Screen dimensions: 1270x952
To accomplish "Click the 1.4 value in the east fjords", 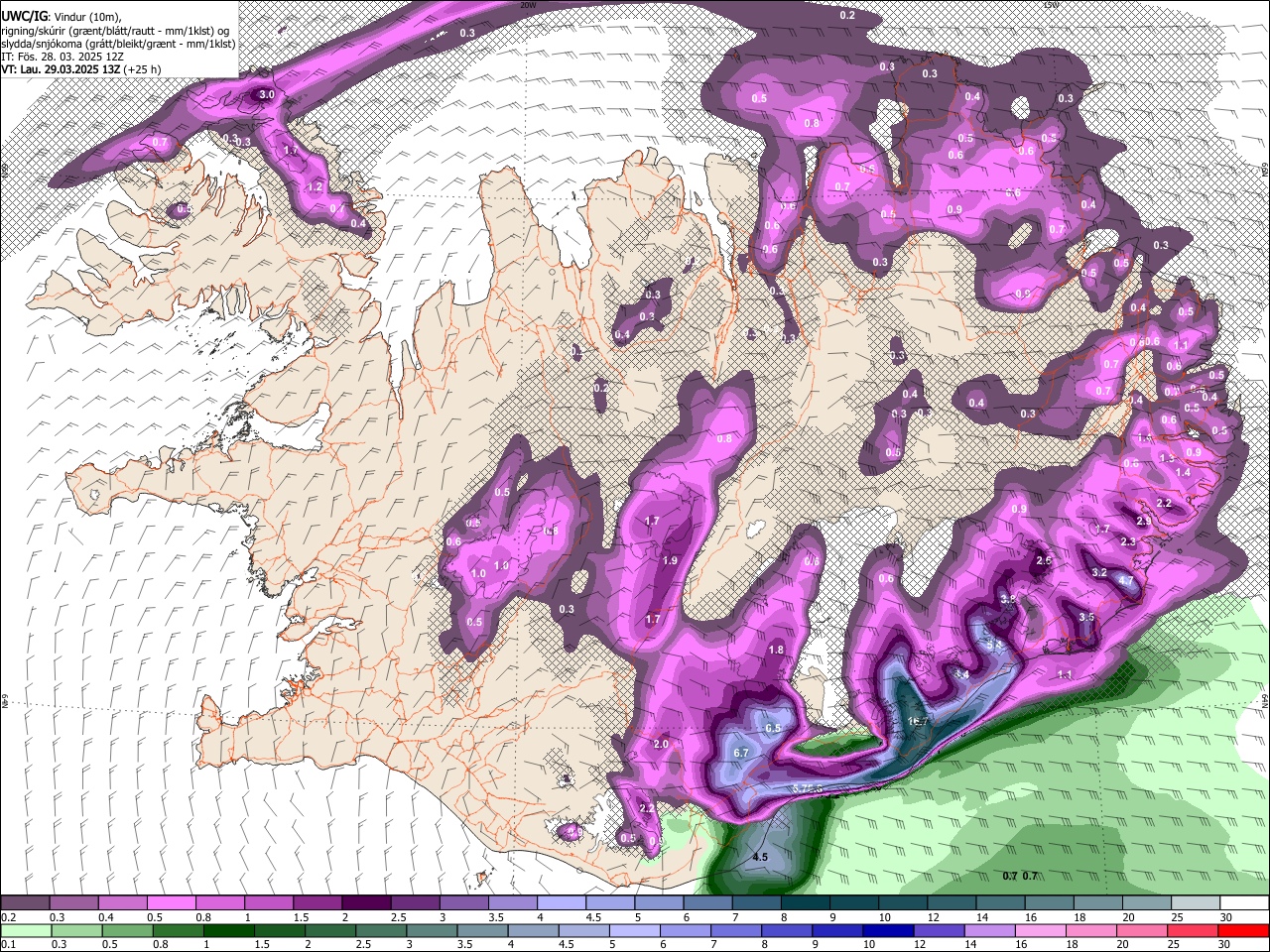I will tap(1183, 473).
